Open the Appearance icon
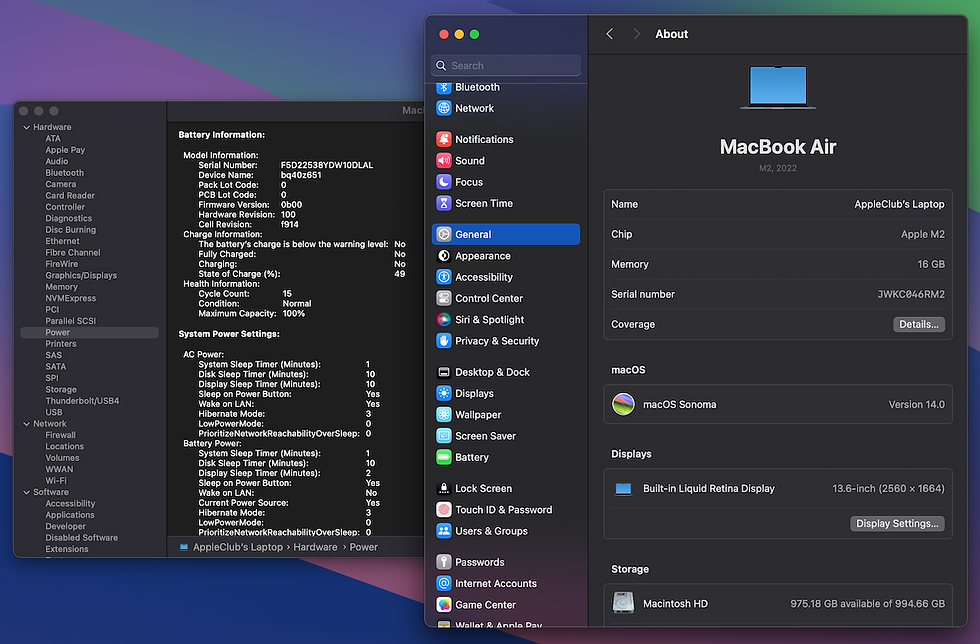Screen dimensions: 980x644 [x=444, y=256]
